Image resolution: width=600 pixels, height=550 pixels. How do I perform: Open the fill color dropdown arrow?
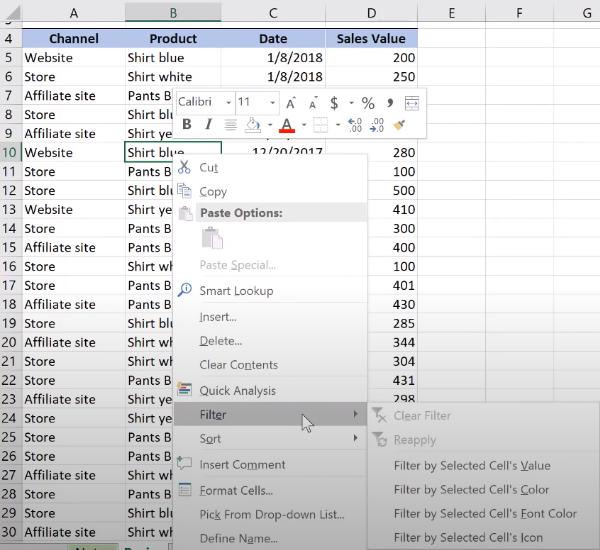pos(270,125)
